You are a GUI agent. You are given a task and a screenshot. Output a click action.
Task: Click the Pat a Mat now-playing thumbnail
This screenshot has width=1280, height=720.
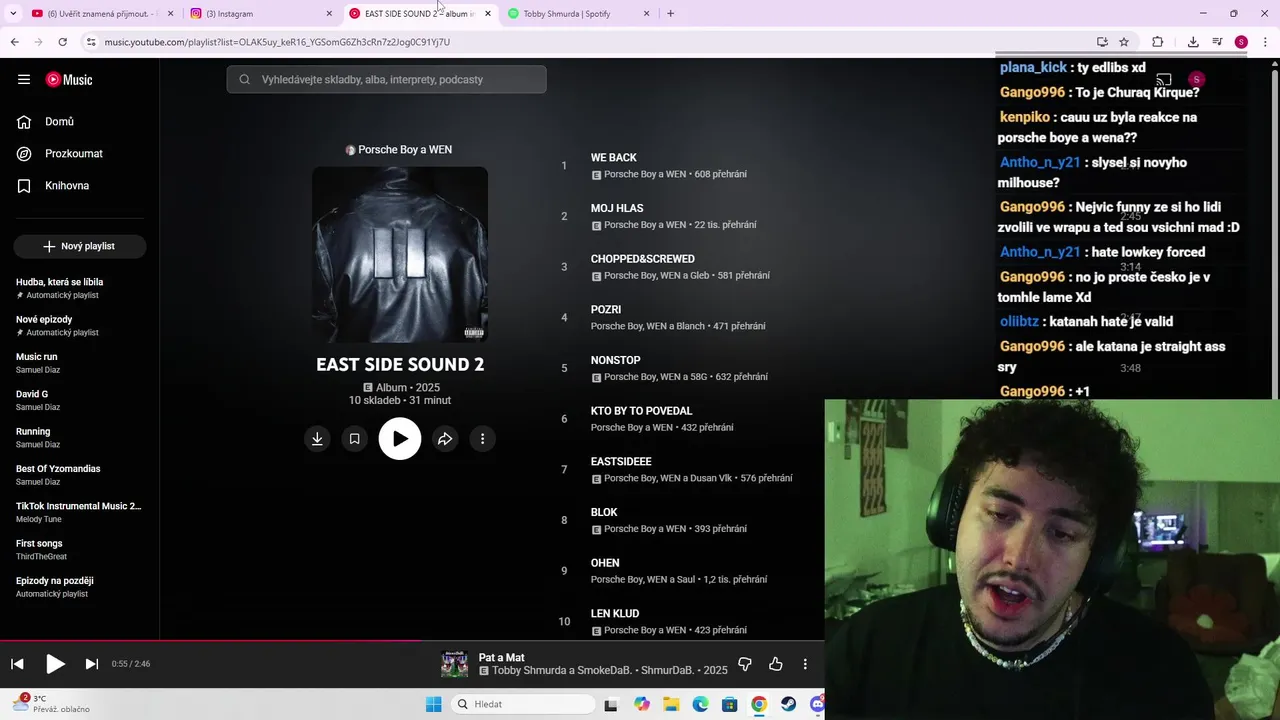[x=454, y=664]
